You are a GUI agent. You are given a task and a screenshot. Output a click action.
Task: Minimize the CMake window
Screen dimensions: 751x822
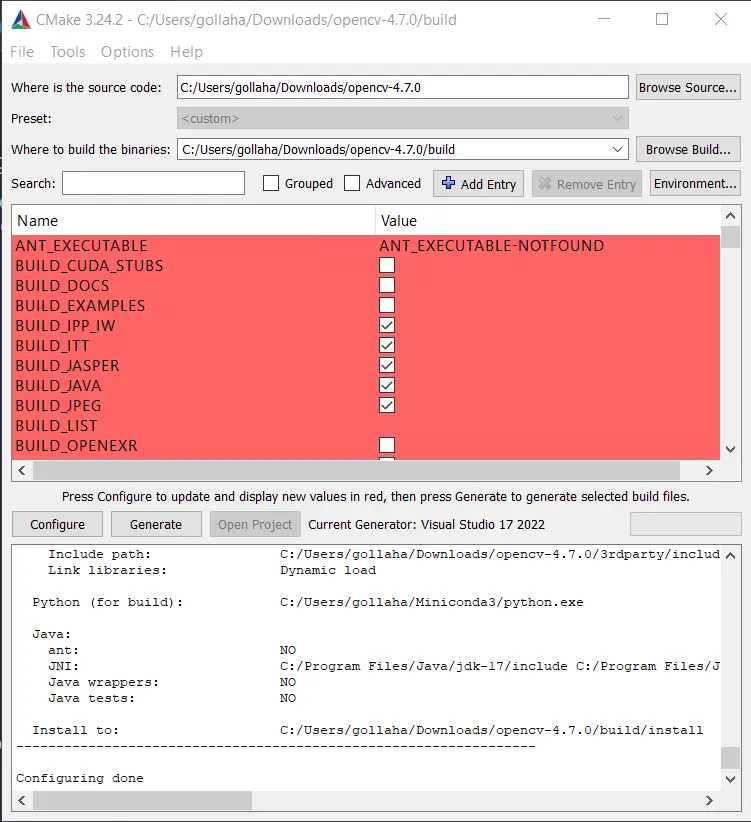pyautogui.click(x=604, y=19)
